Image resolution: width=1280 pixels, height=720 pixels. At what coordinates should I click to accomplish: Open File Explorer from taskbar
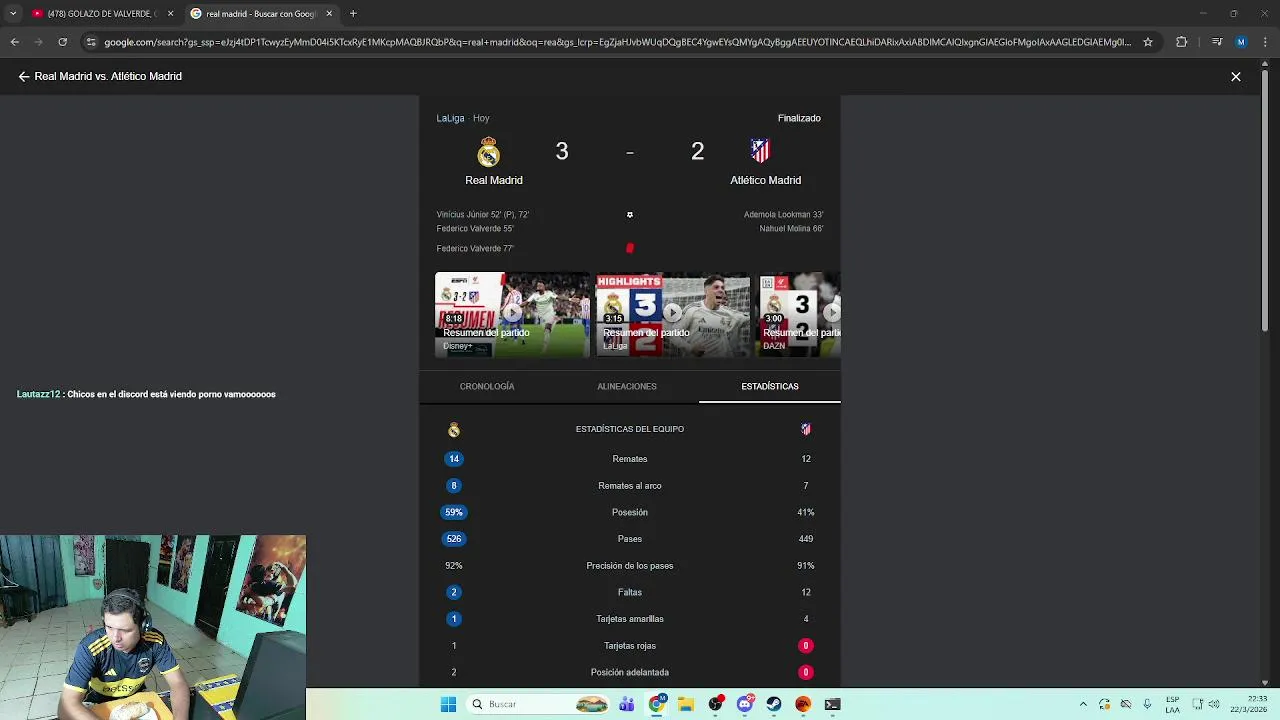(x=686, y=704)
